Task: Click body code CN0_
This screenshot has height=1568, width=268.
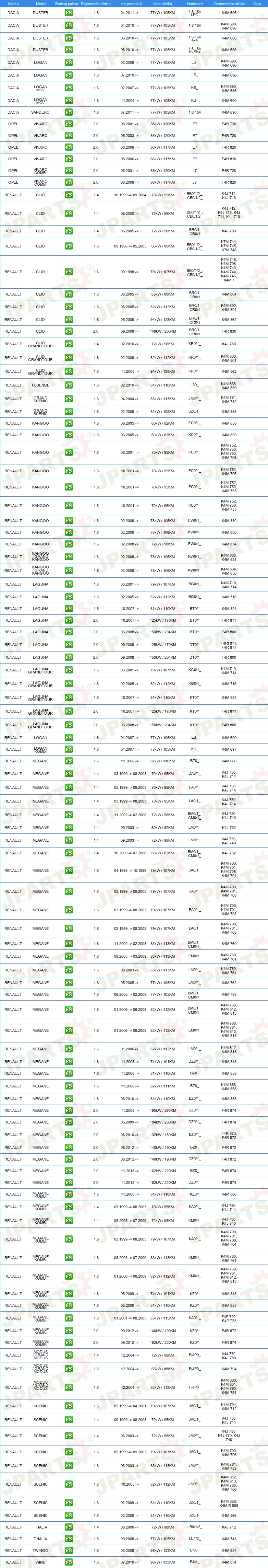Action: (x=194, y=1550)
